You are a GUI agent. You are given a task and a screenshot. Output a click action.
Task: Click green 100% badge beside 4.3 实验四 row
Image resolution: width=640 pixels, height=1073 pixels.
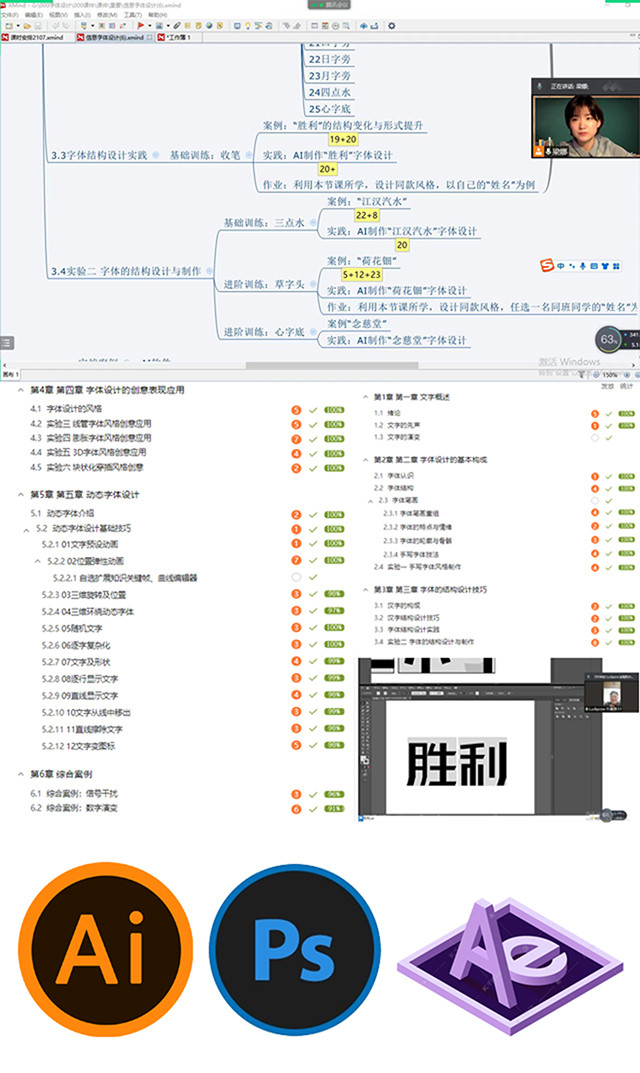[334, 439]
